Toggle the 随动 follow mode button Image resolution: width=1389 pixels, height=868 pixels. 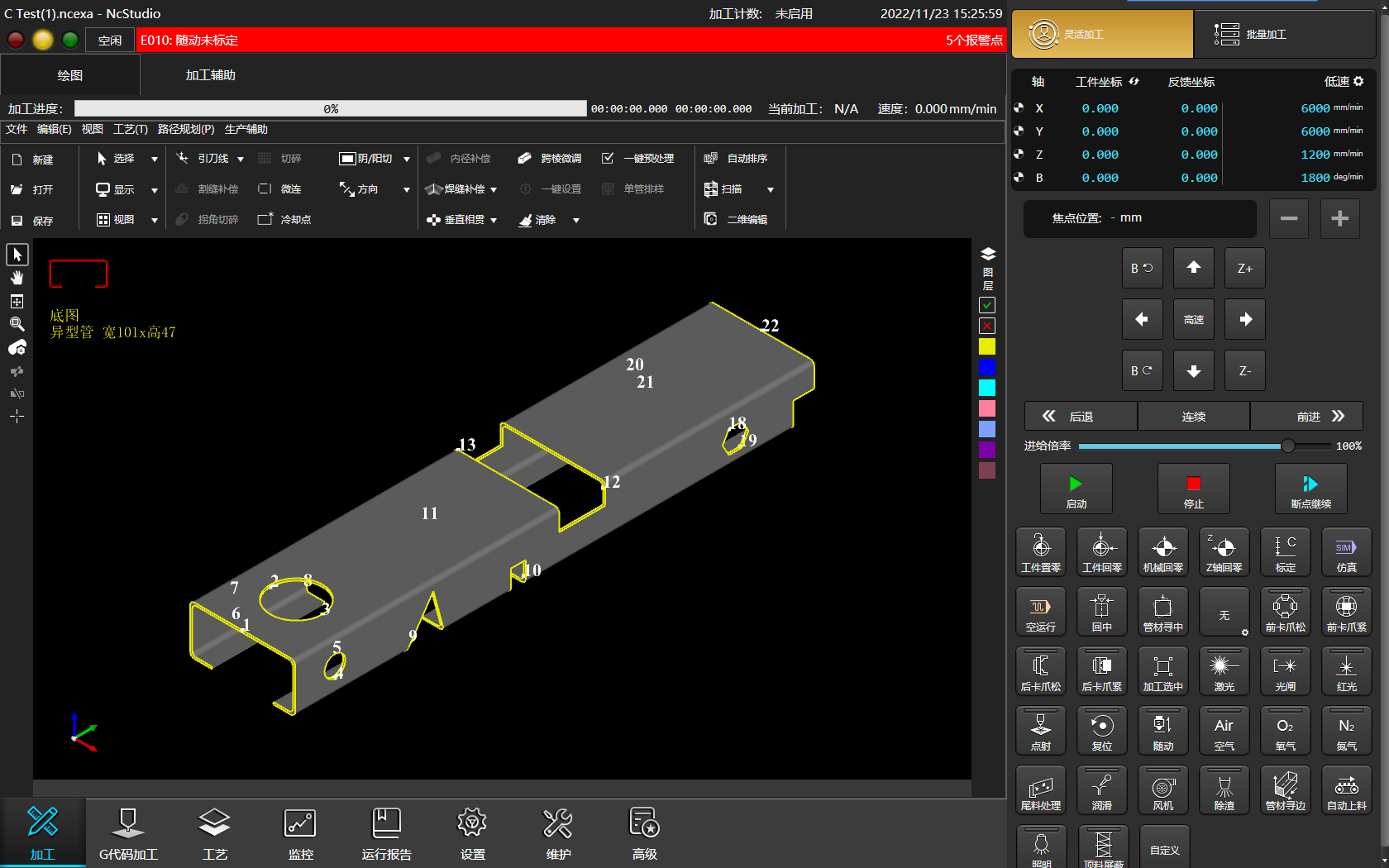[1162, 730]
